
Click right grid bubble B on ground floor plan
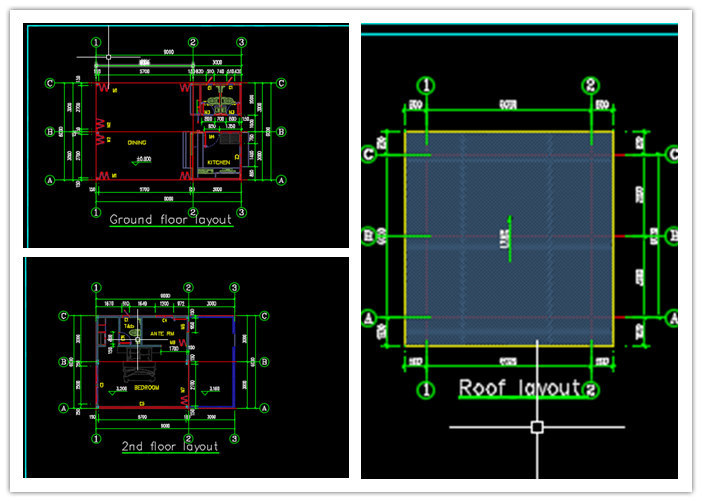[x=281, y=131]
